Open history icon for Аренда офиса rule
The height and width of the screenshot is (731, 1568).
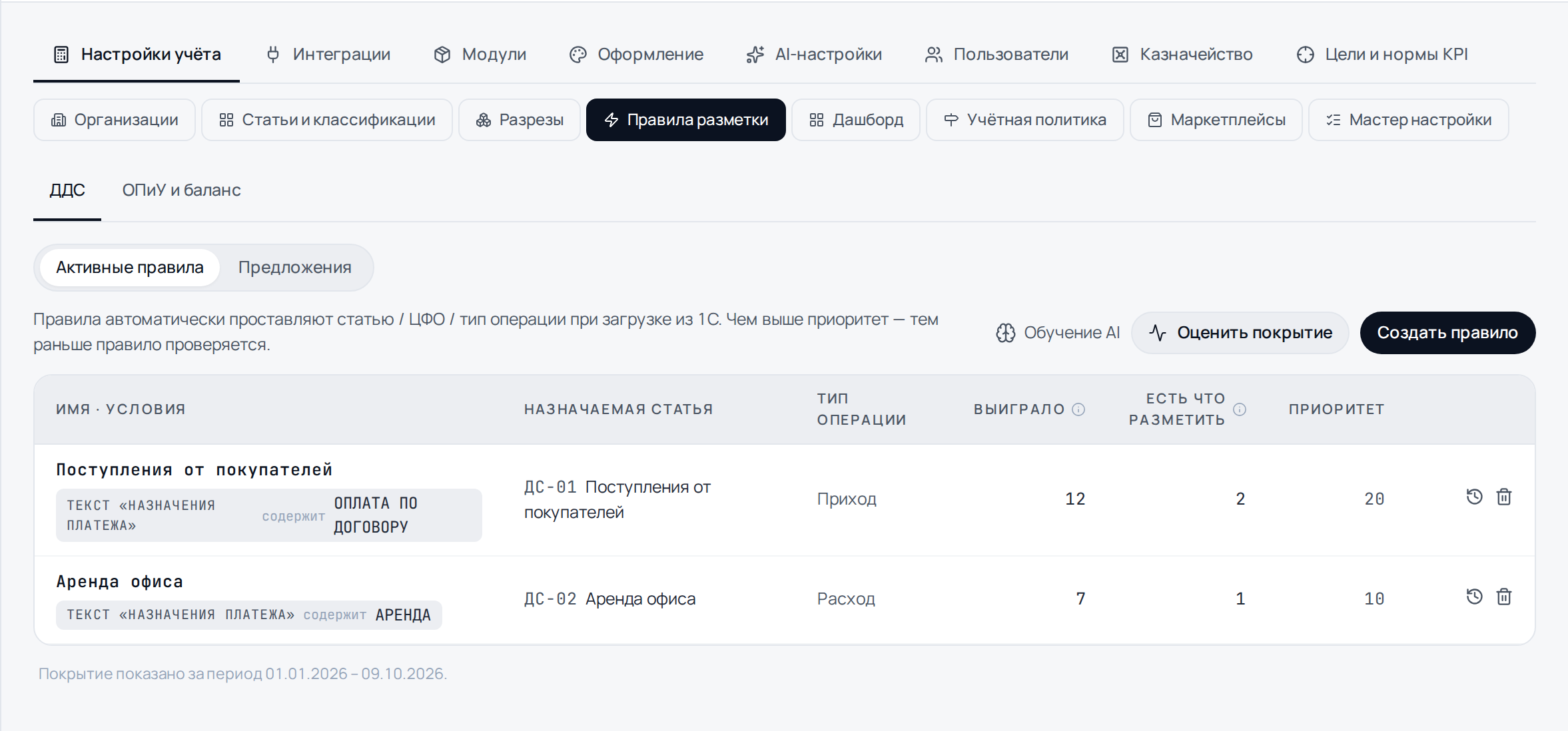click(x=1474, y=597)
